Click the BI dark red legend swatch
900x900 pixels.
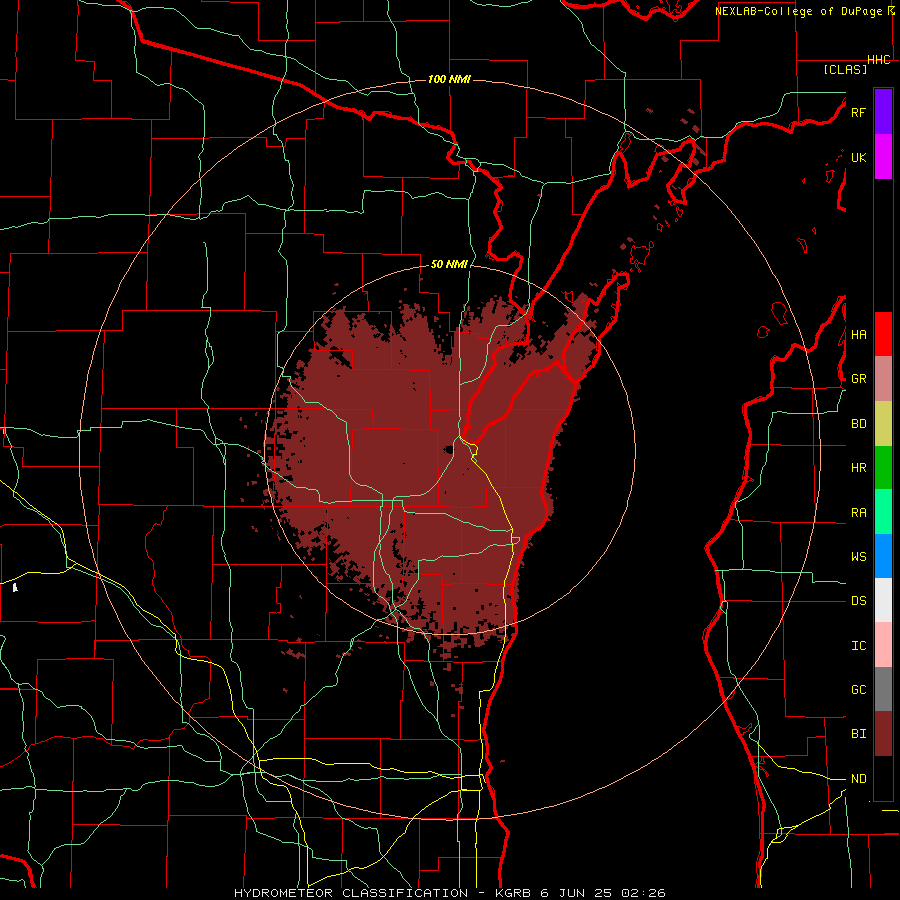pyautogui.click(x=883, y=734)
